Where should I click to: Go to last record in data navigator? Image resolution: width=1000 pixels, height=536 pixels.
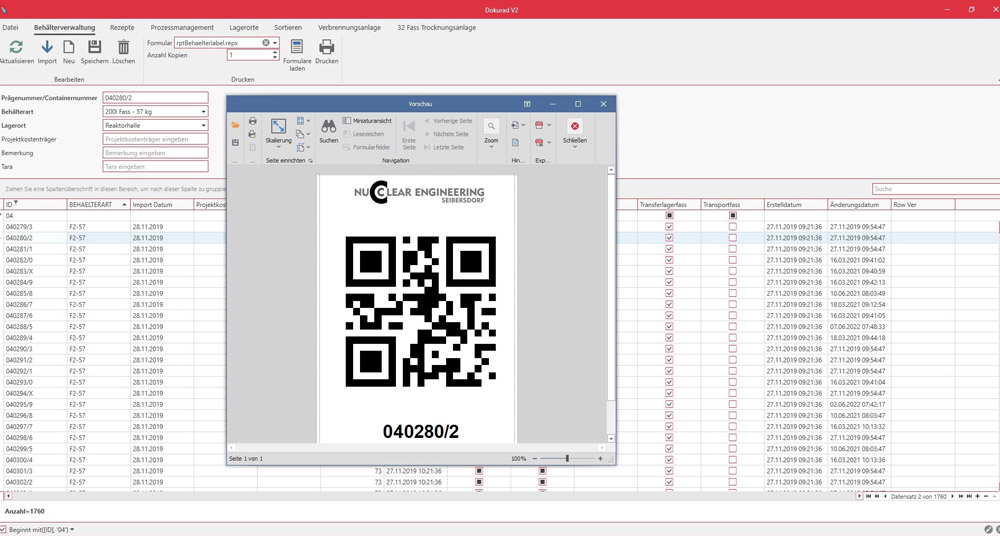click(x=969, y=496)
